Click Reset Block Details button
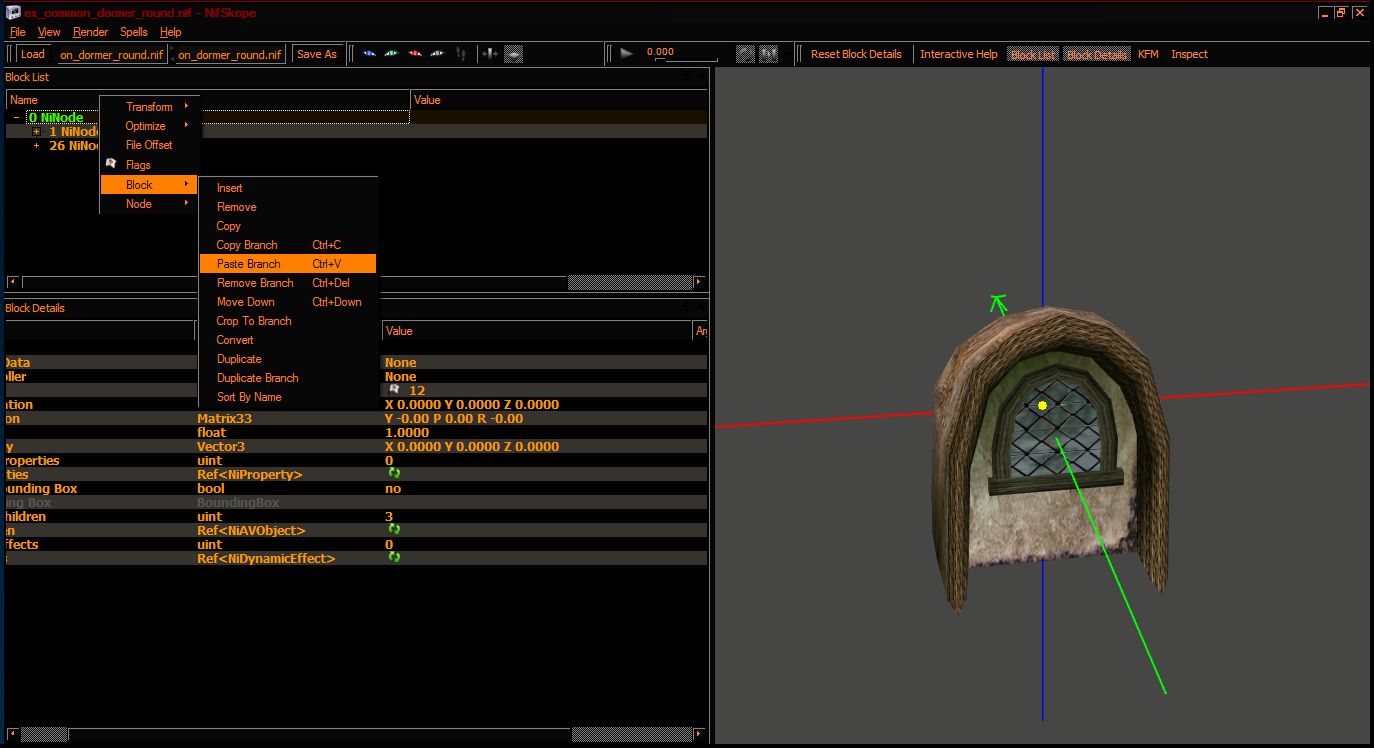Viewport: 1374px width, 748px height. click(856, 54)
